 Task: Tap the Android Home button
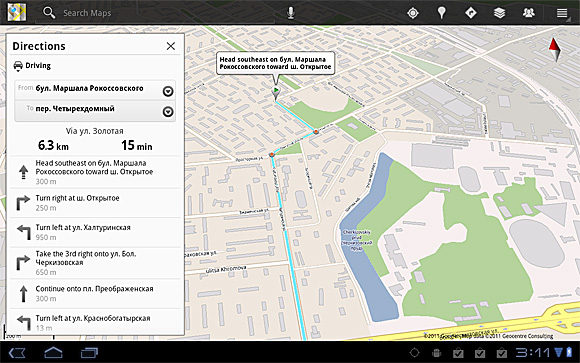pyautogui.click(x=53, y=352)
